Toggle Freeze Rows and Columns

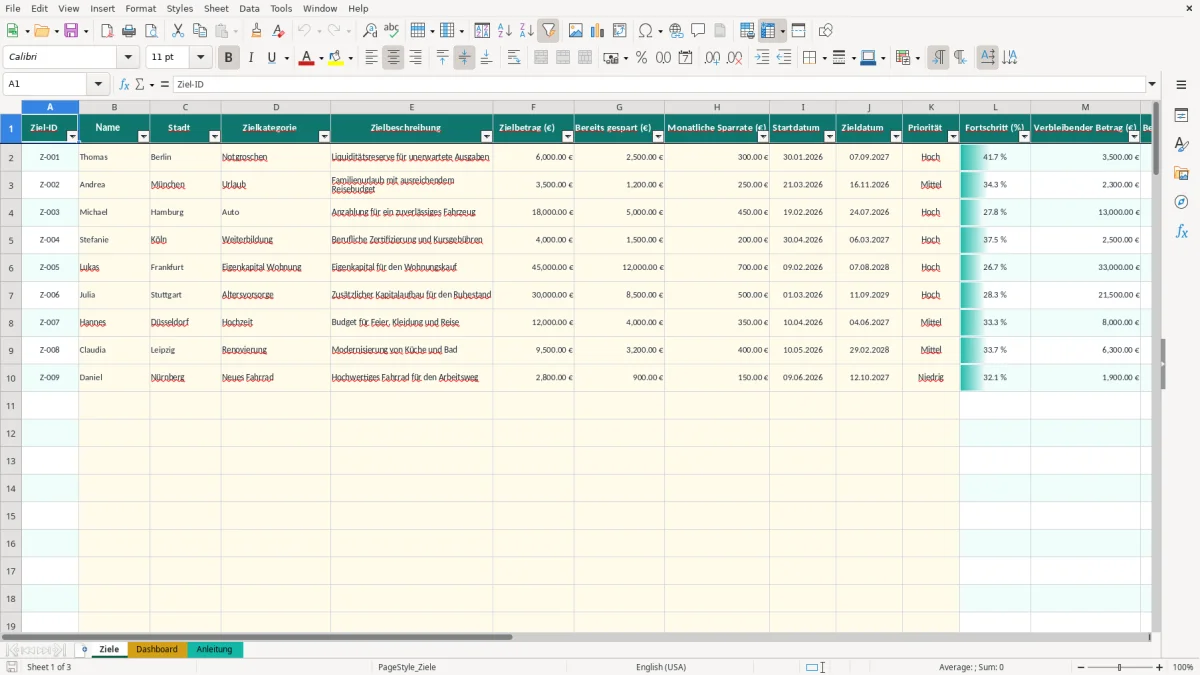point(768,31)
